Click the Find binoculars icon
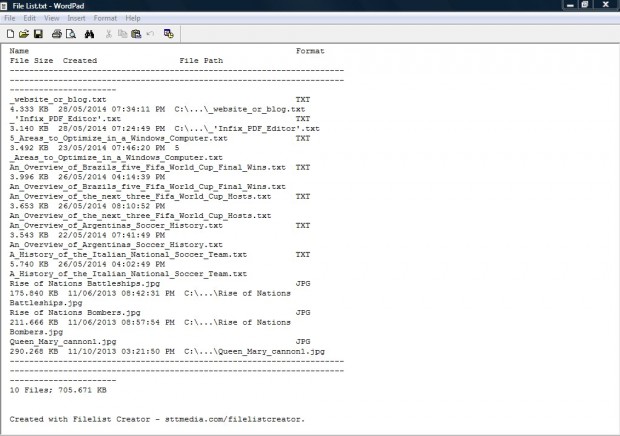The width and height of the screenshot is (620, 436). (89, 33)
